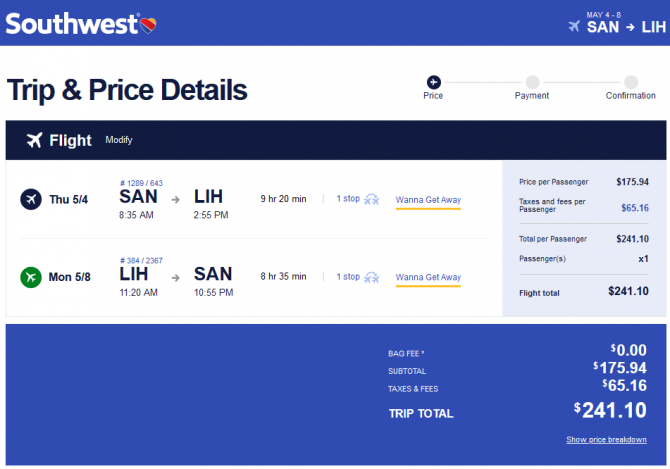Image resolution: width=670 pixels, height=469 pixels.
Task: Click the dark departing-flight icon for Thu 5/4
Action: [31, 199]
